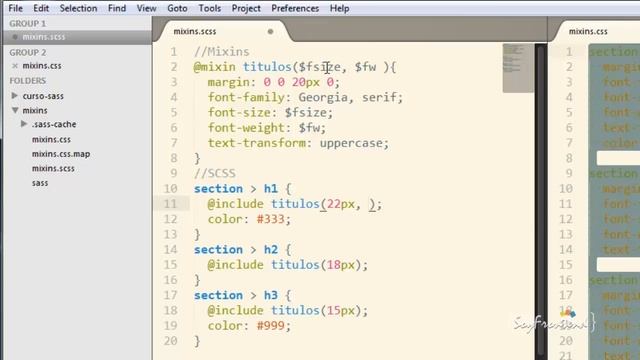Click the FOLDERS header
The width and height of the screenshot is (640, 360).
[x=28, y=81]
